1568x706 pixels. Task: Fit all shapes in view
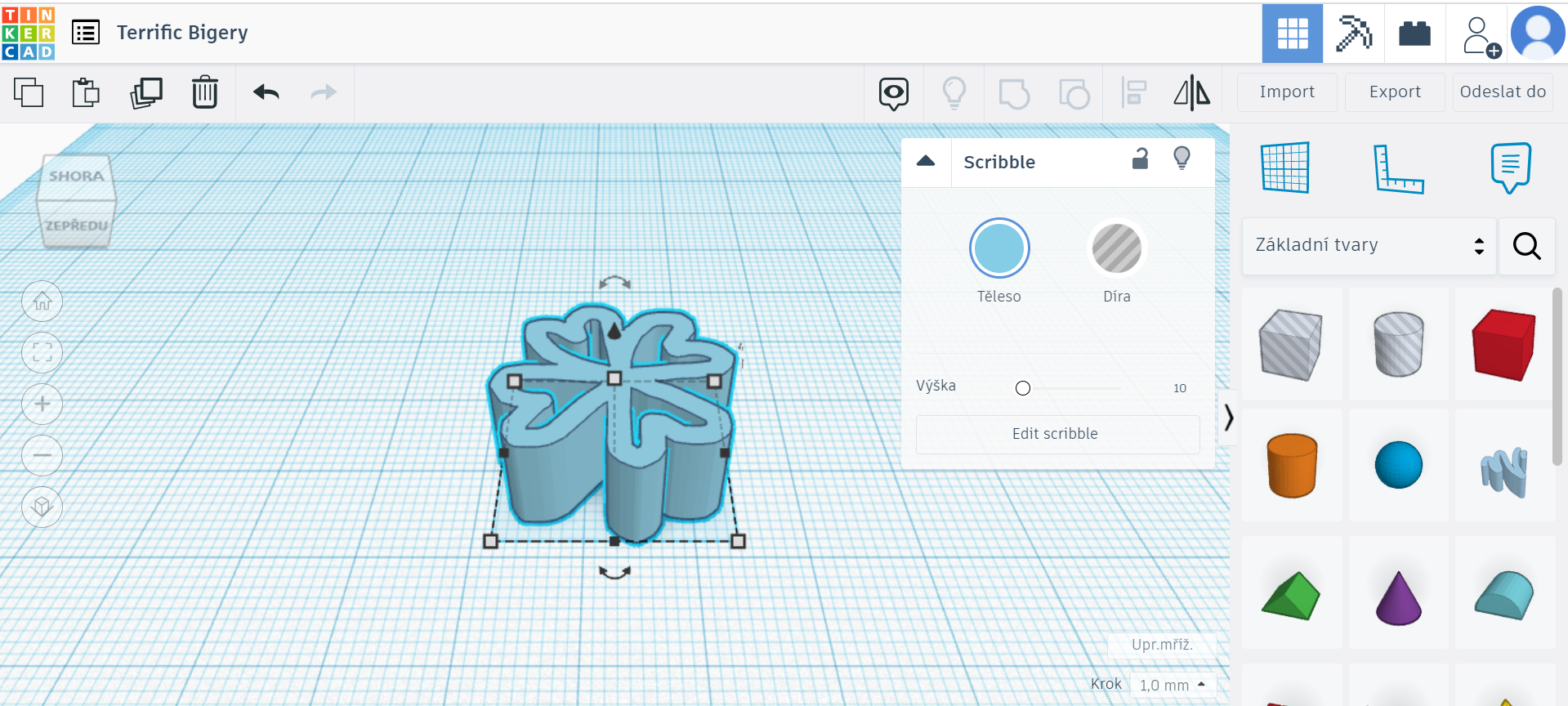[x=42, y=353]
